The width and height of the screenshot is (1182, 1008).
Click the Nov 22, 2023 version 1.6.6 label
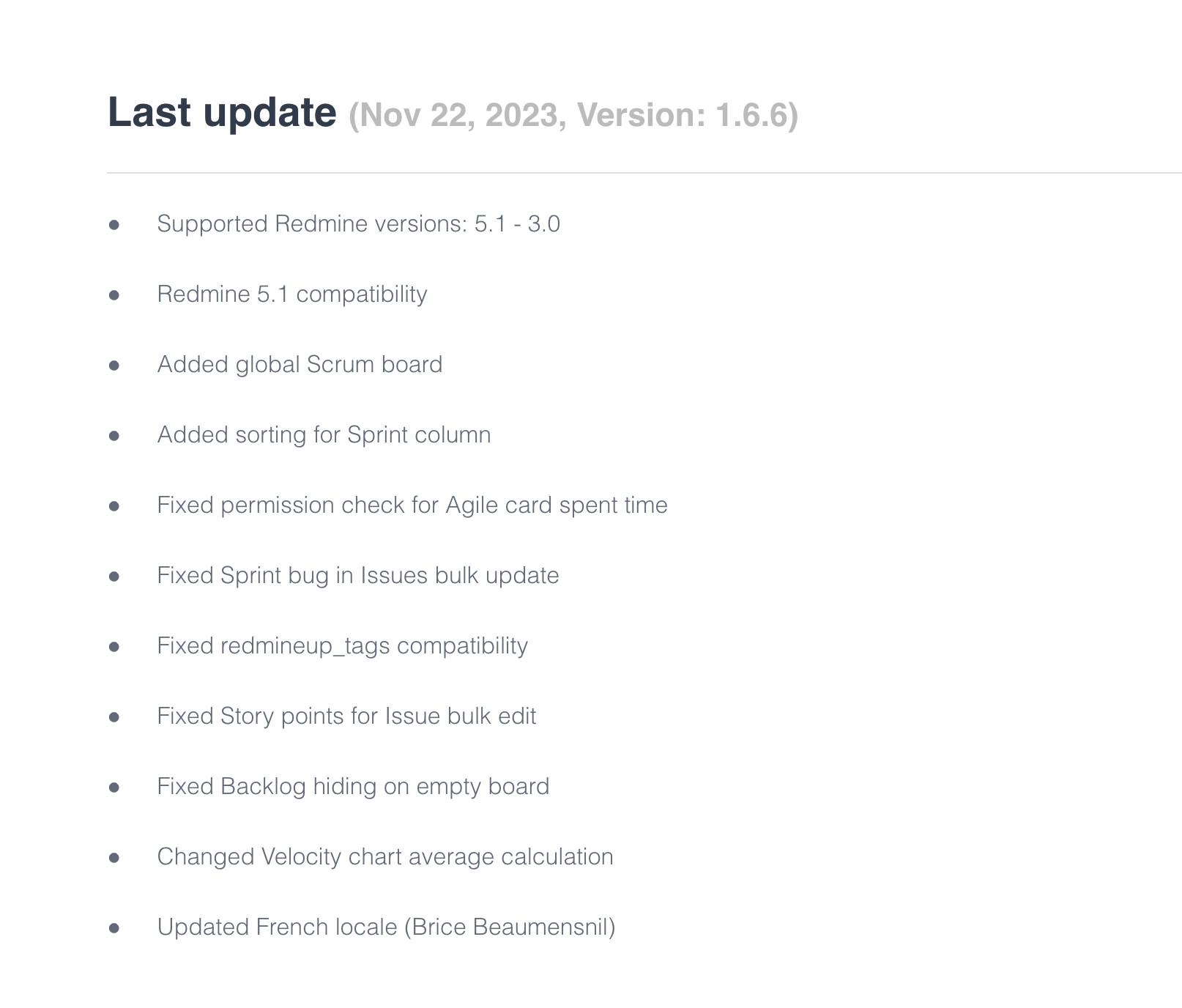[573, 115]
